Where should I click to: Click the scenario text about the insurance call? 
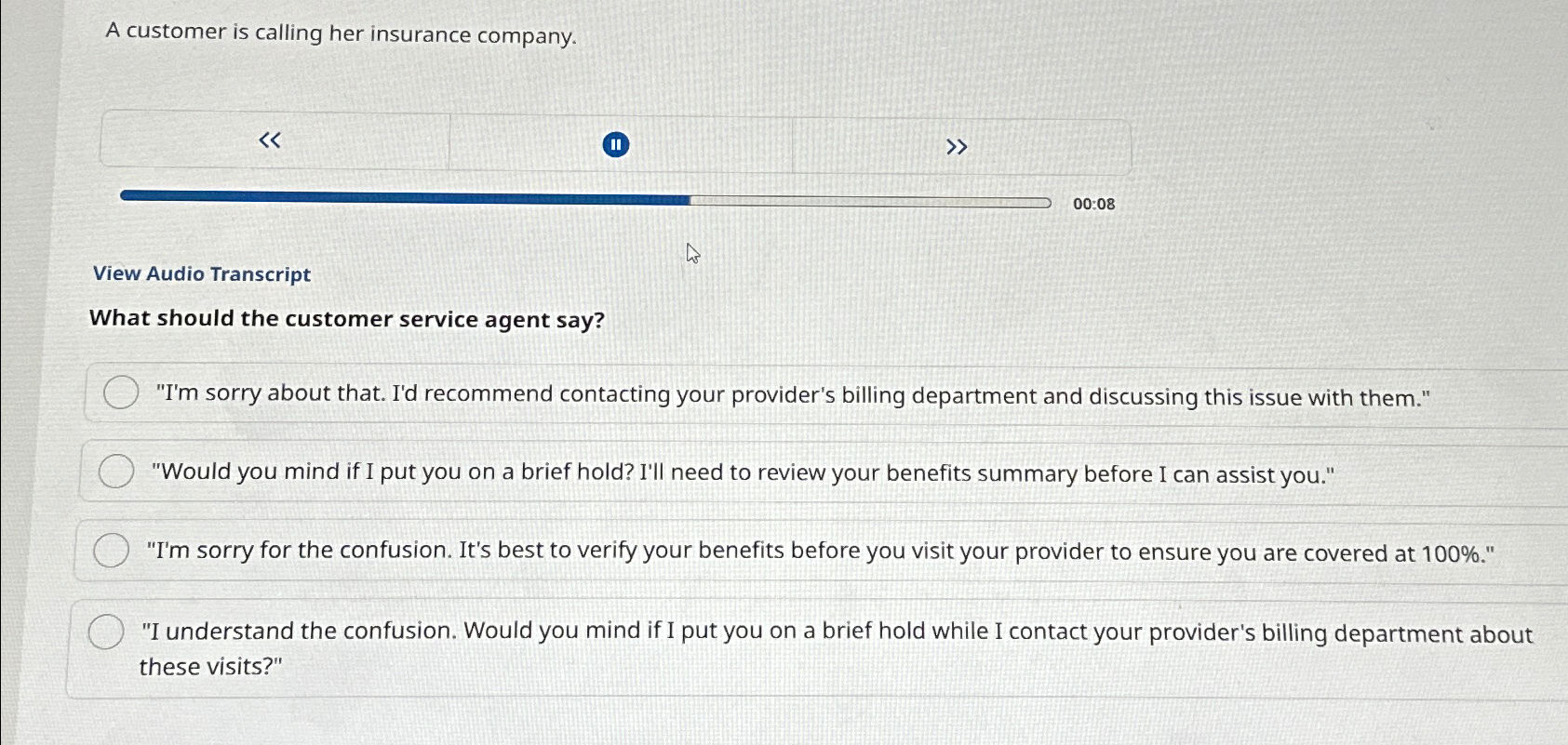[x=341, y=33]
